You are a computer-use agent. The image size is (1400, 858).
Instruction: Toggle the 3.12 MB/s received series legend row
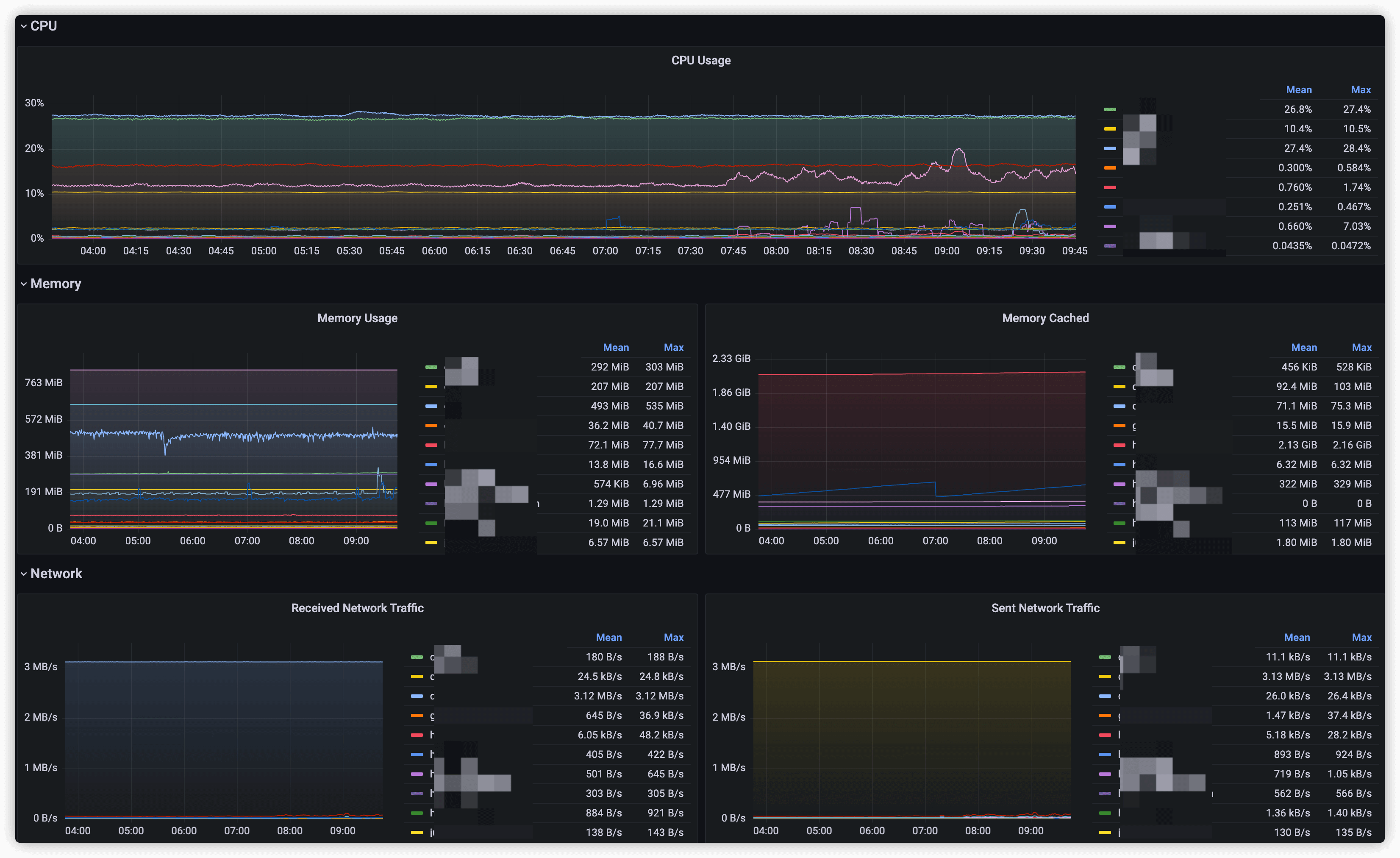click(x=433, y=696)
